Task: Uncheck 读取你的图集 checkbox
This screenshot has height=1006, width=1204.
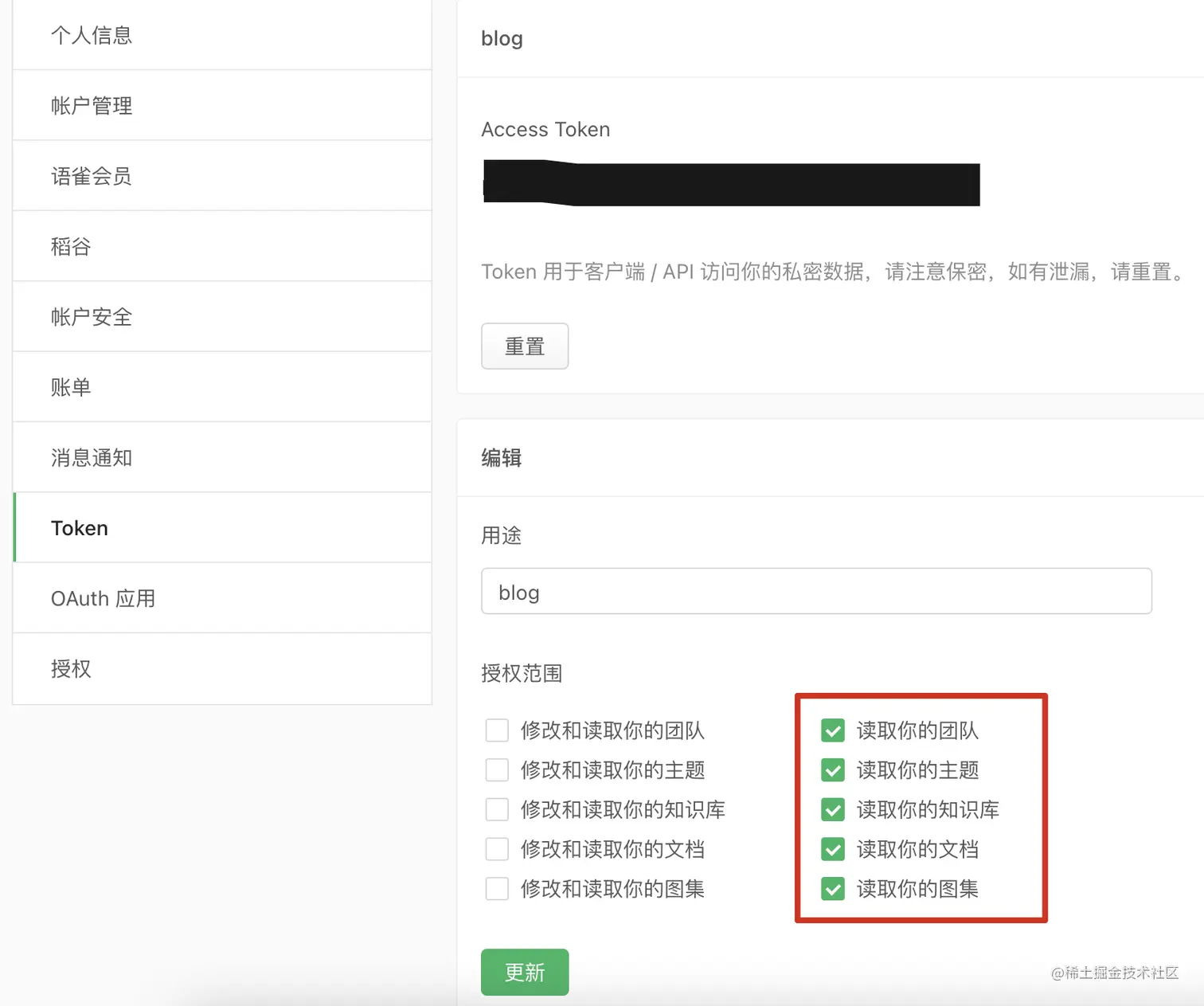Action: coord(833,889)
